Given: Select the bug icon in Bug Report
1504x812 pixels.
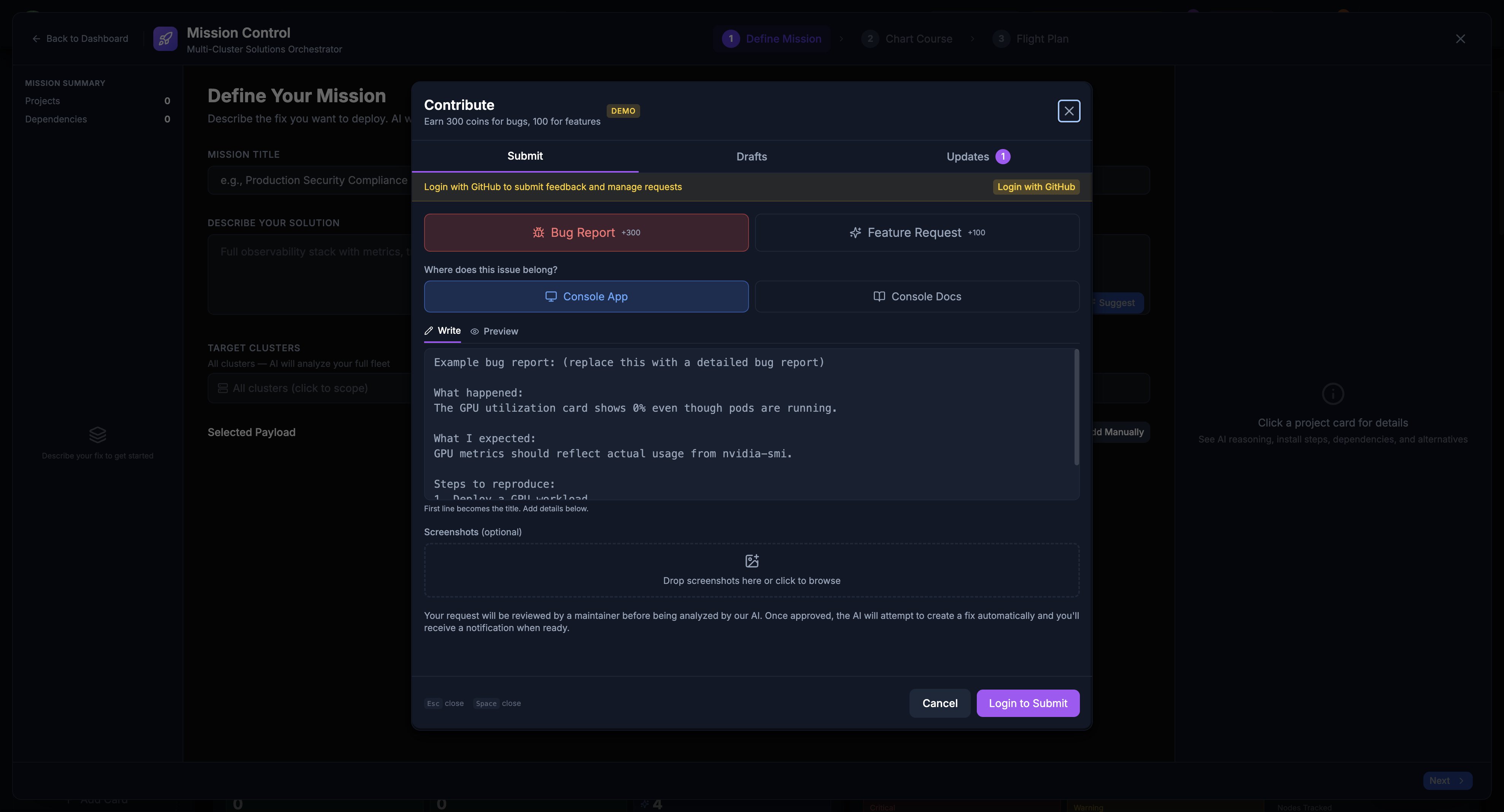Looking at the screenshot, I should [538, 232].
